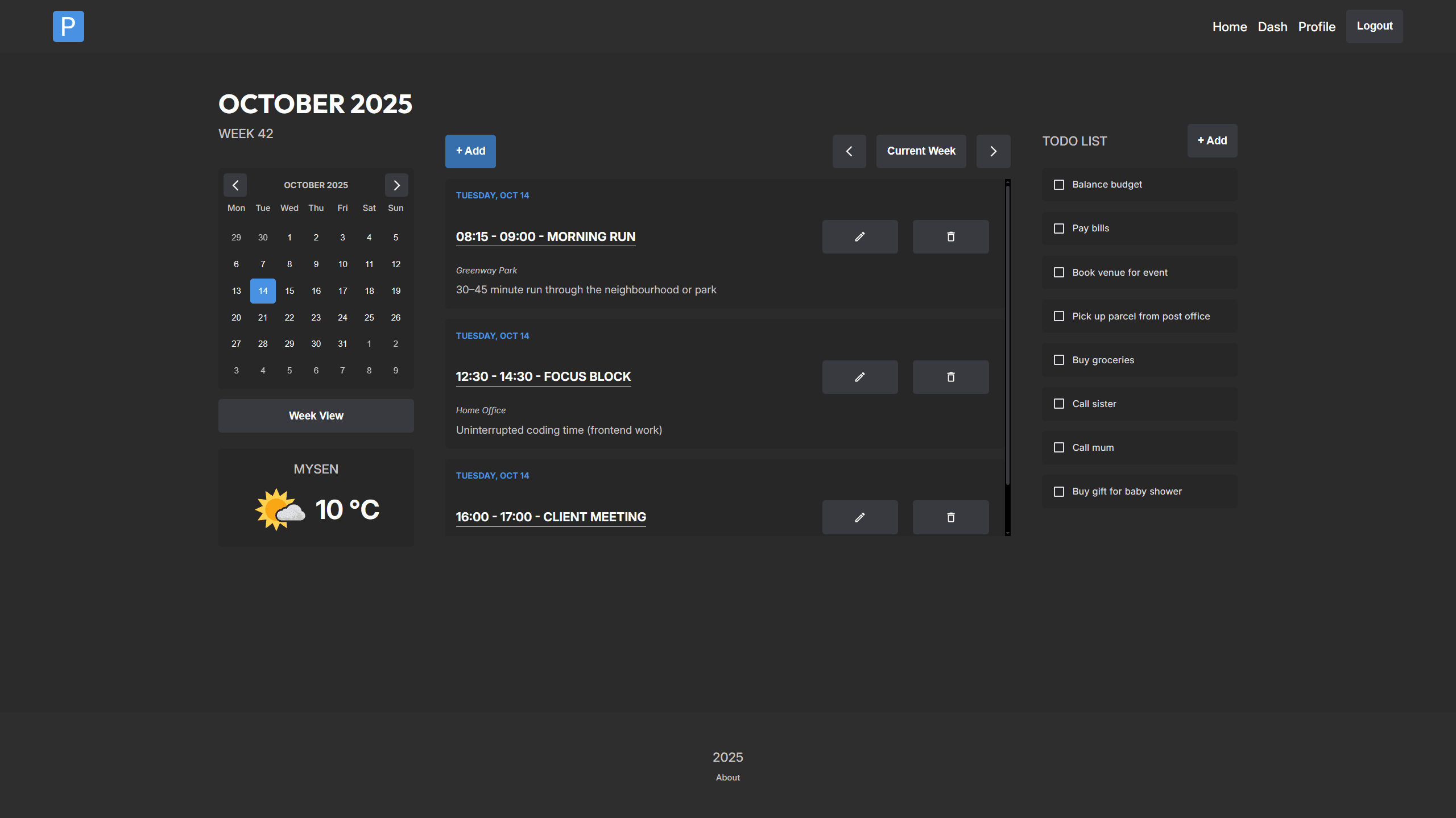Mark Buy groceries as done

click(1058, 360)
